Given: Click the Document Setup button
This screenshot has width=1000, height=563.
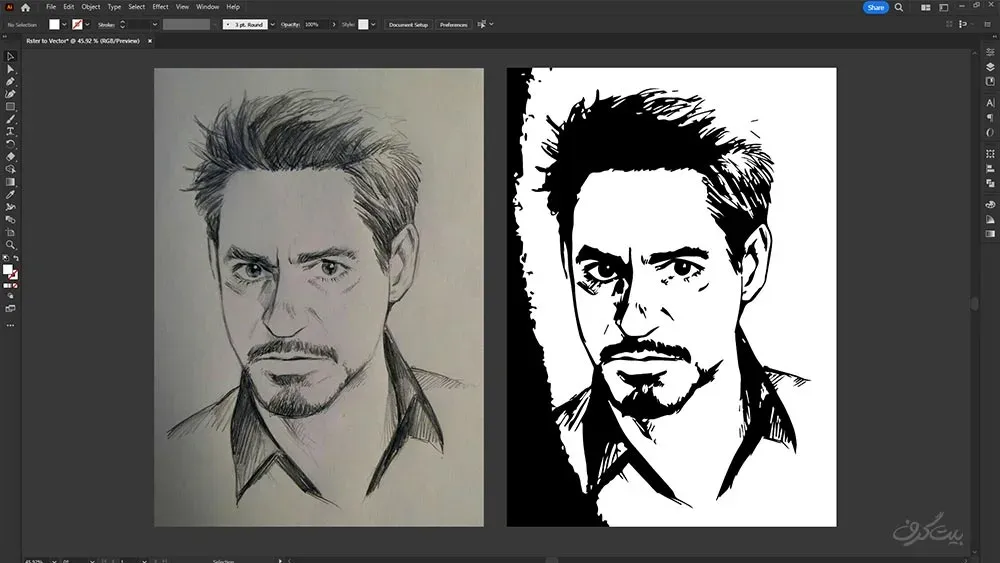Looking at the screenshot, I should pyautogui.click(x=408, y=25).
